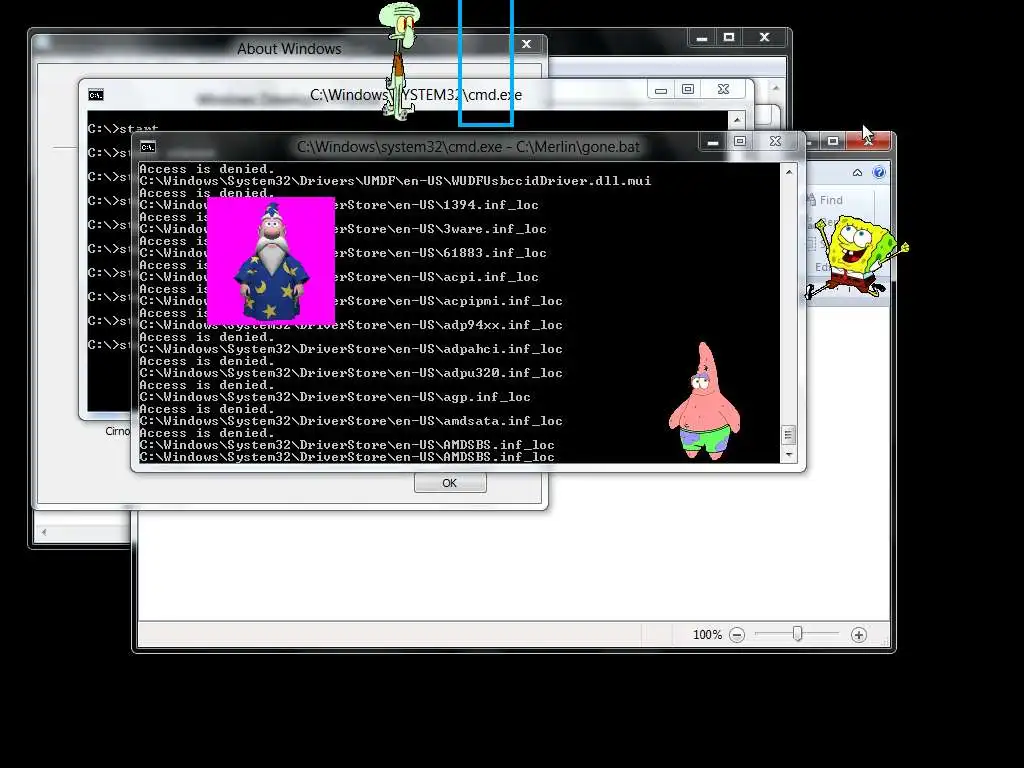
Task: Click the back window's horizontal scroll left arrow
Action: coord(44,532)
